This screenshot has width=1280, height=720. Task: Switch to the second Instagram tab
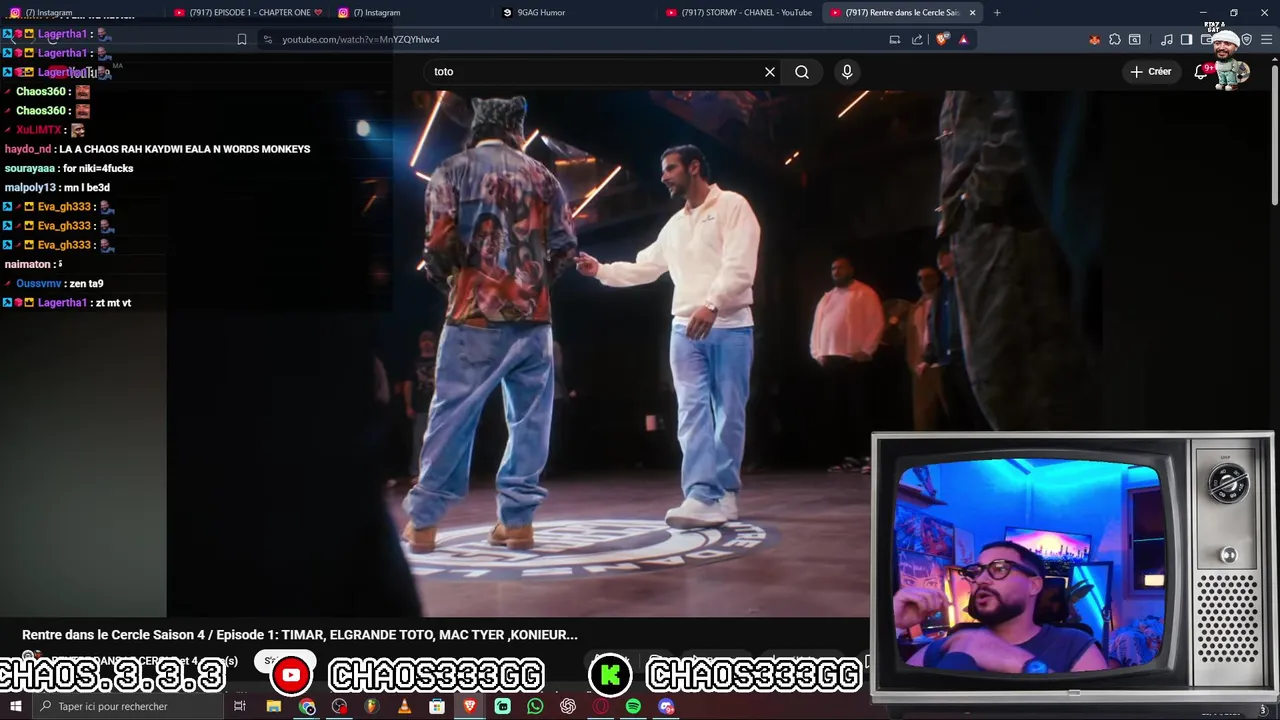point(410,13)
